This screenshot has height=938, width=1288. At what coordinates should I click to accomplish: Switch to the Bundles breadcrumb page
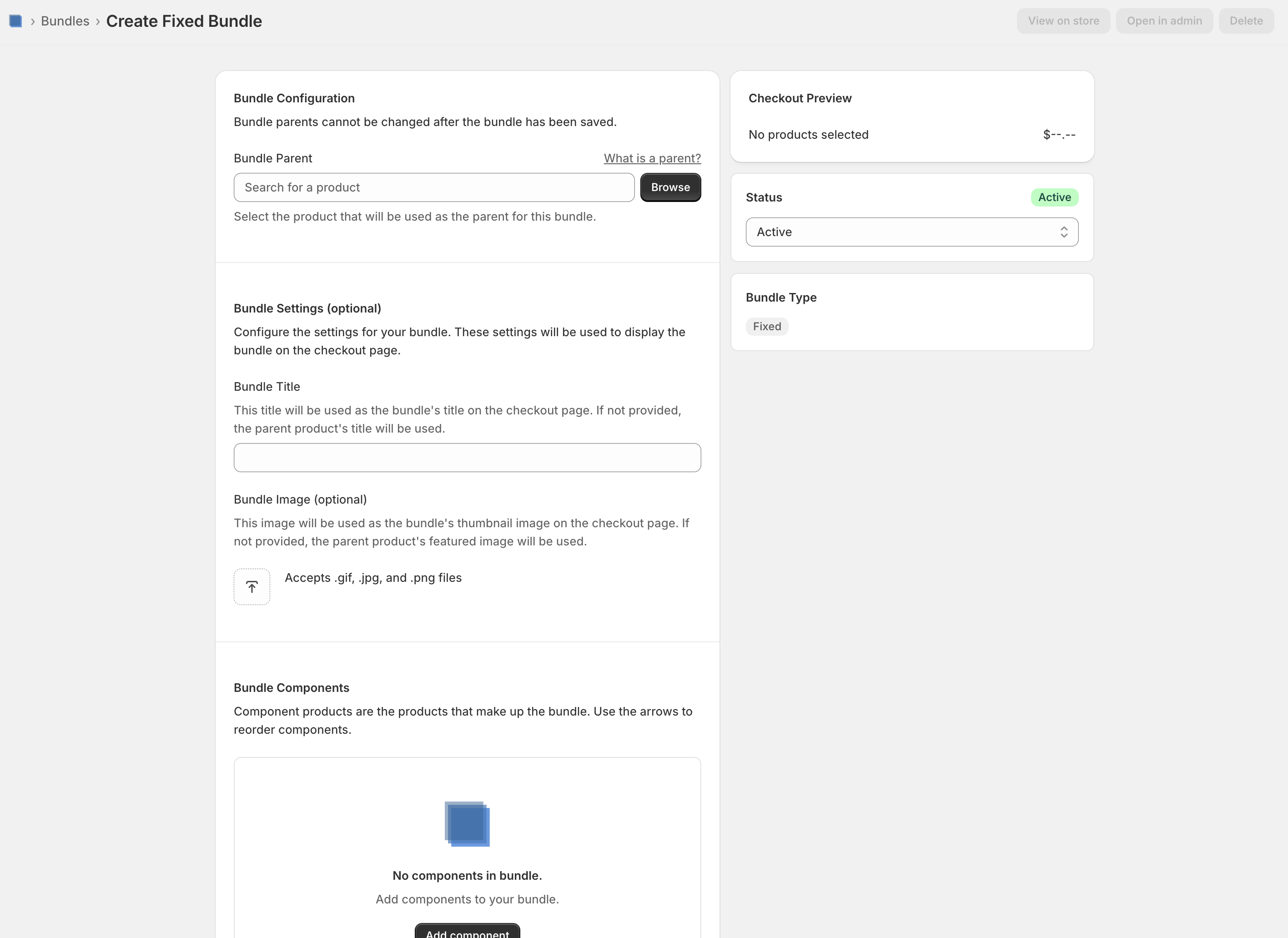[x=65, y=20]
